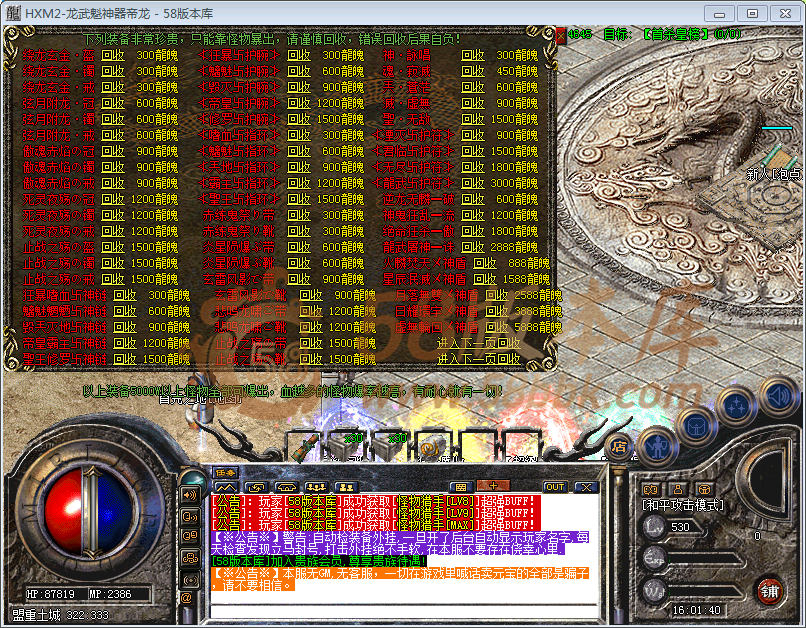Click the orange plus button in chat toolbar

pyautogui.click(x=493, y=485)
